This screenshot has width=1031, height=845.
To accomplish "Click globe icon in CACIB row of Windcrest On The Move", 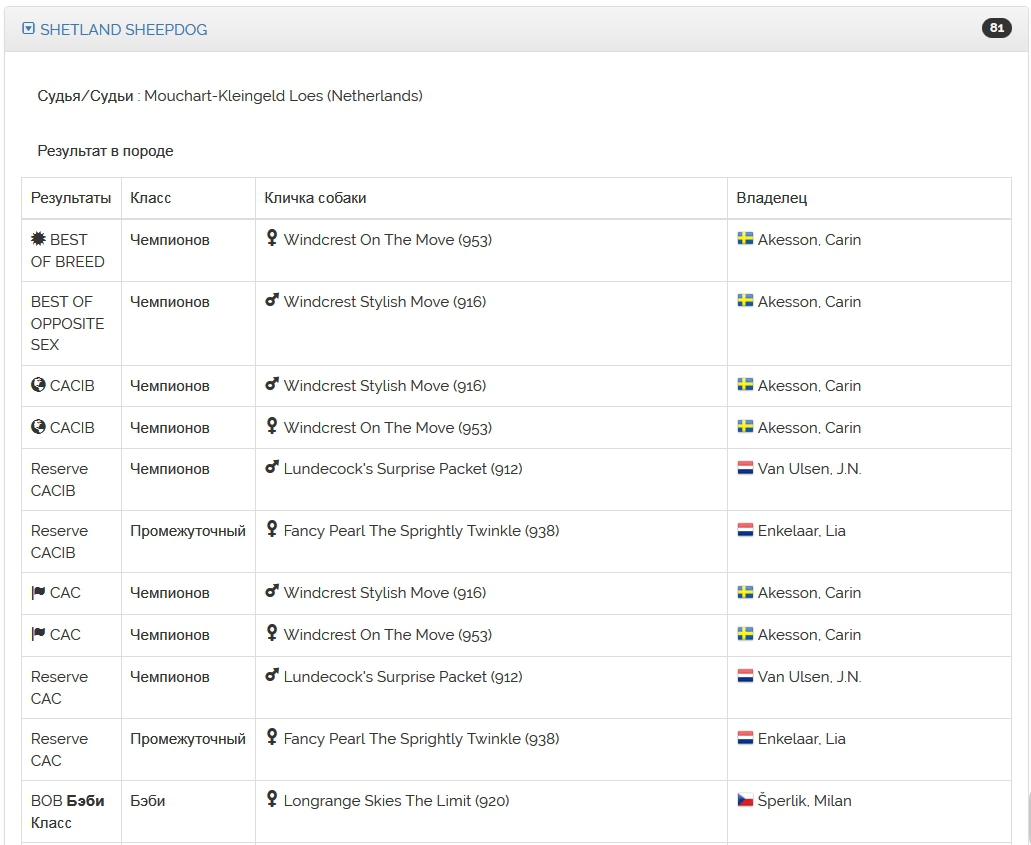I will pos(38,427).
